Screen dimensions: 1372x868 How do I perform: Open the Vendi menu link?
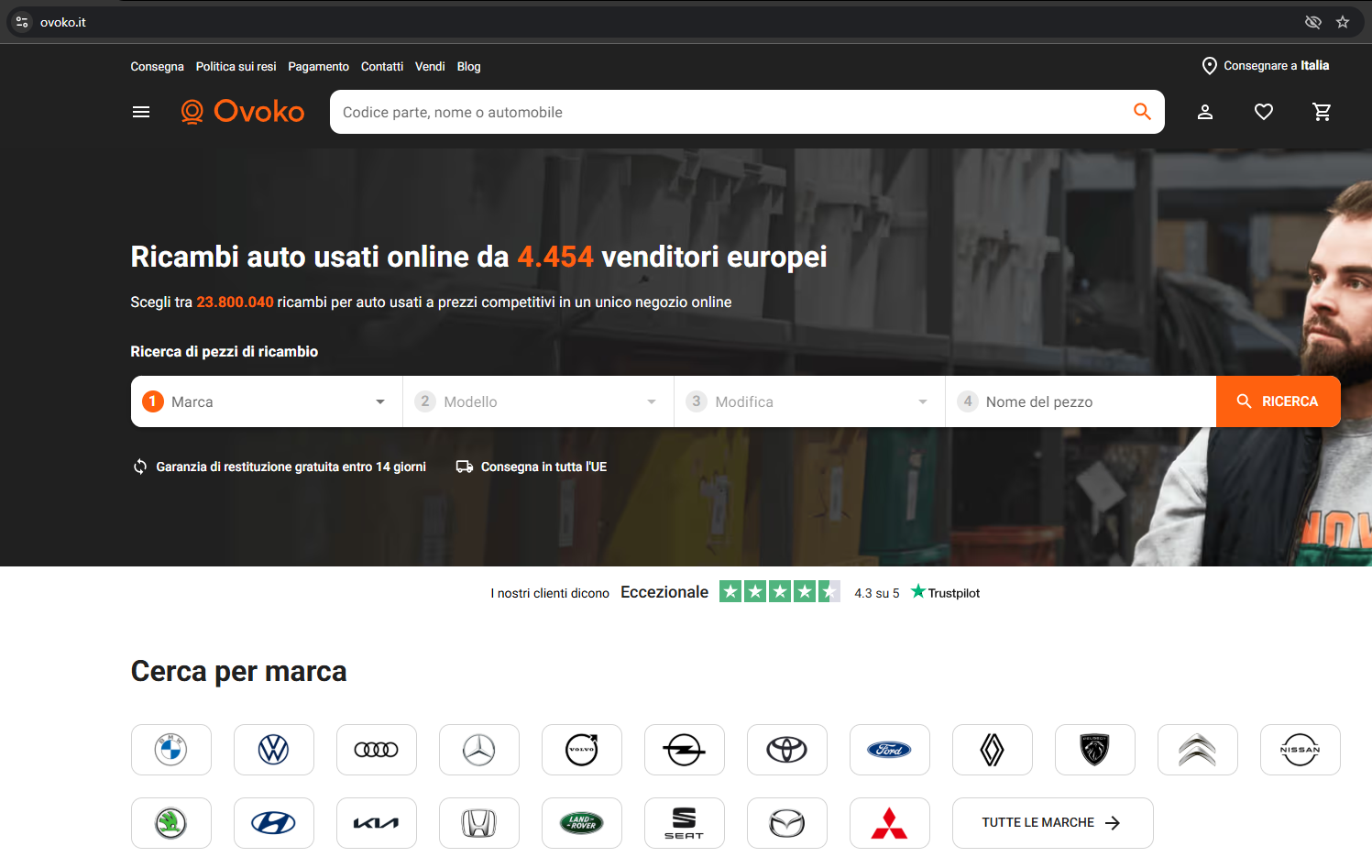pyautogui.click(x=430, y=67)
